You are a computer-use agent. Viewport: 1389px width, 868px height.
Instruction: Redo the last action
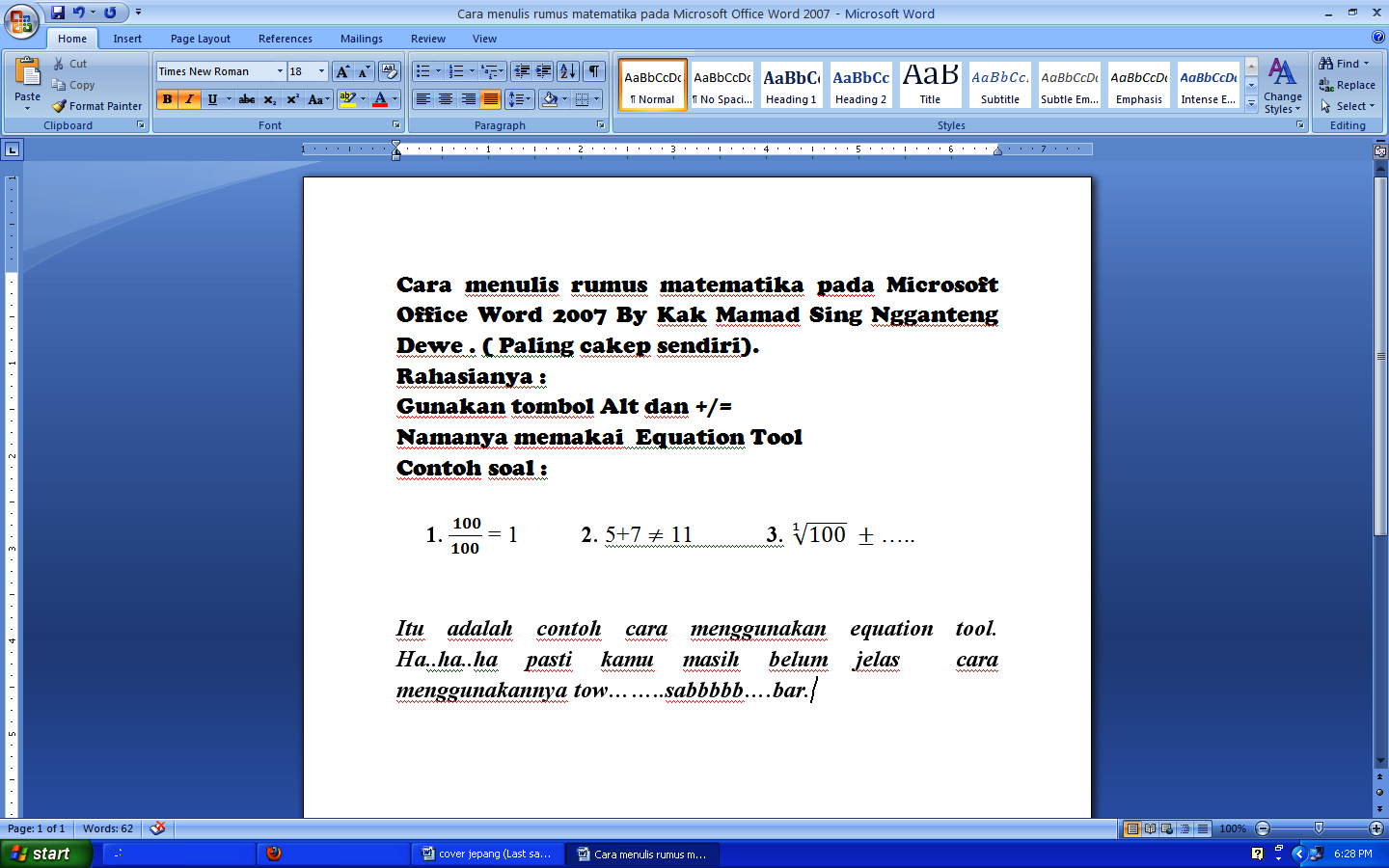110,13
